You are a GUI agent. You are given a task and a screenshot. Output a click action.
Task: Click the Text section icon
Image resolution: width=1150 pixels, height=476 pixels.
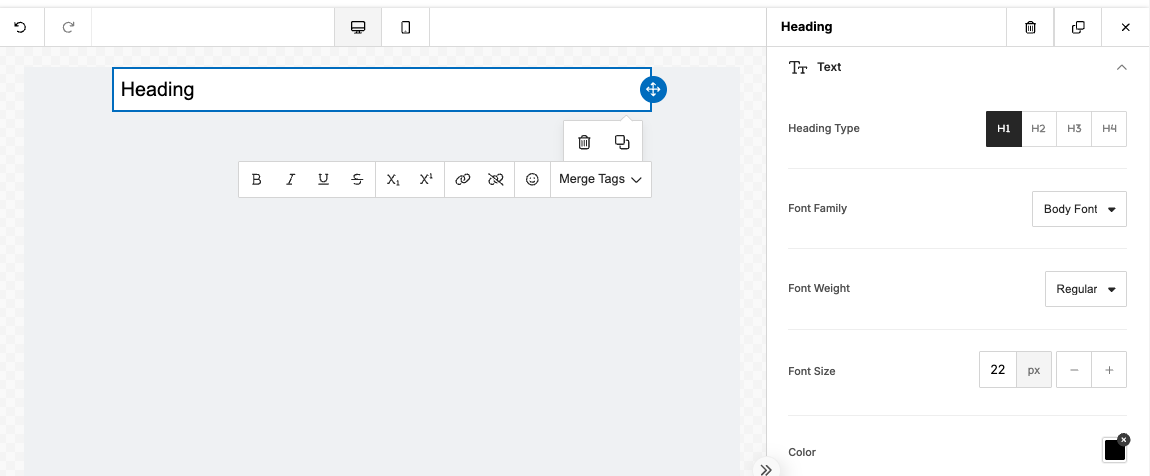tap(798, 67)
